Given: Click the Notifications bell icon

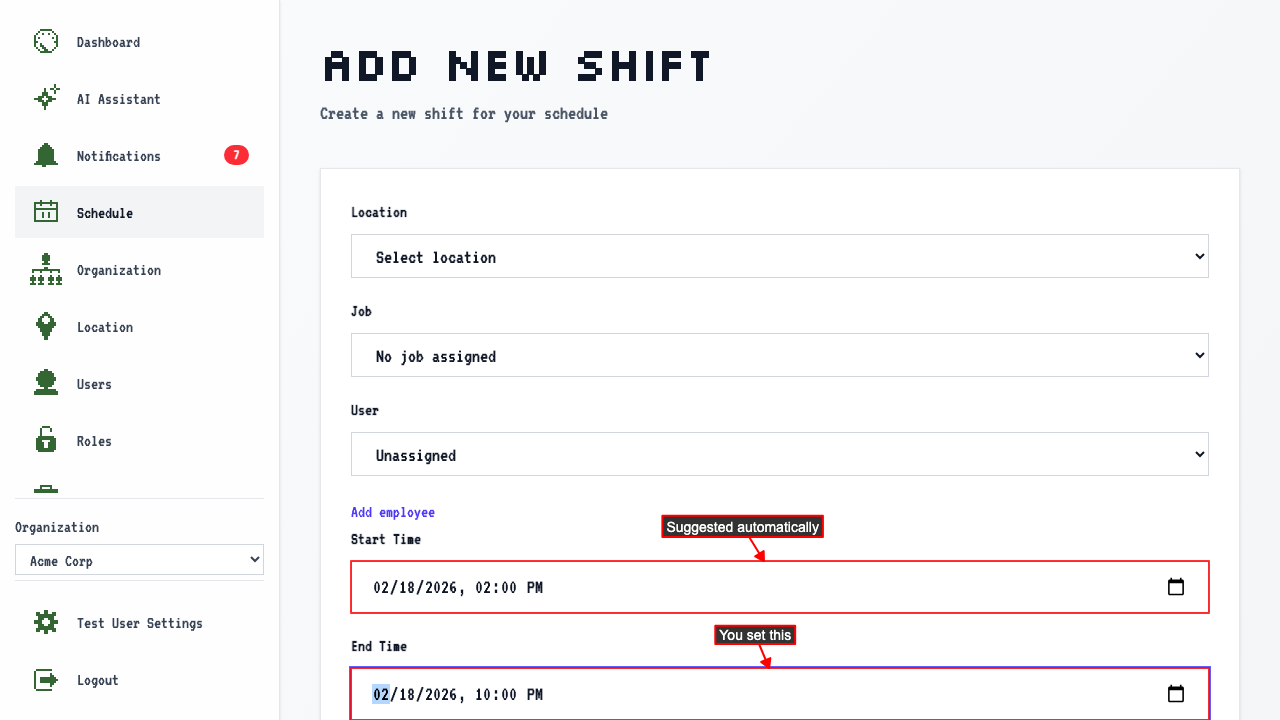Looking at the screenshot, I should (x=46, y=156).
